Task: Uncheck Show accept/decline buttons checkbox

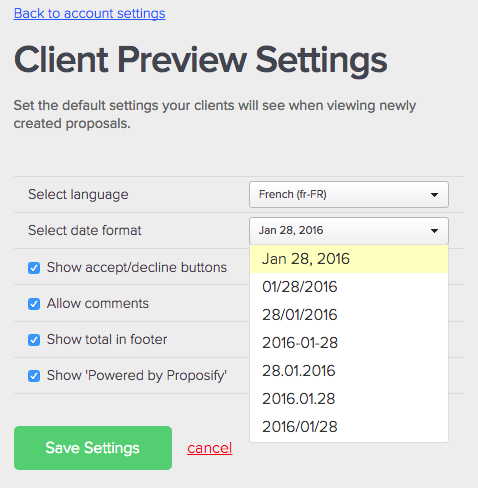Action: coord(34,268)
